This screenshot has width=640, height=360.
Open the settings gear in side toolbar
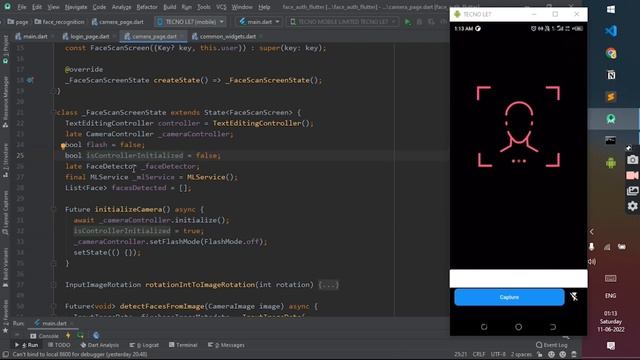click(632, 206)
